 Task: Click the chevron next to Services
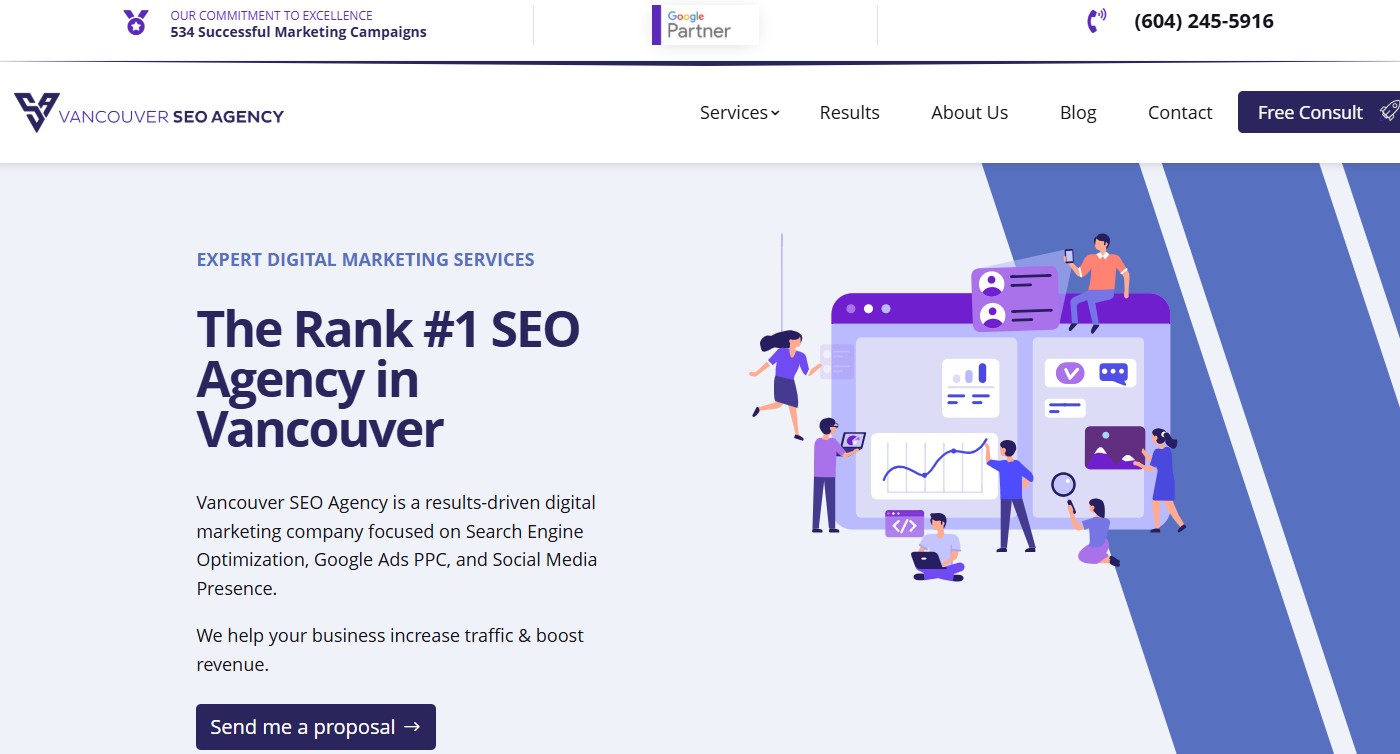tap(775, 113)
